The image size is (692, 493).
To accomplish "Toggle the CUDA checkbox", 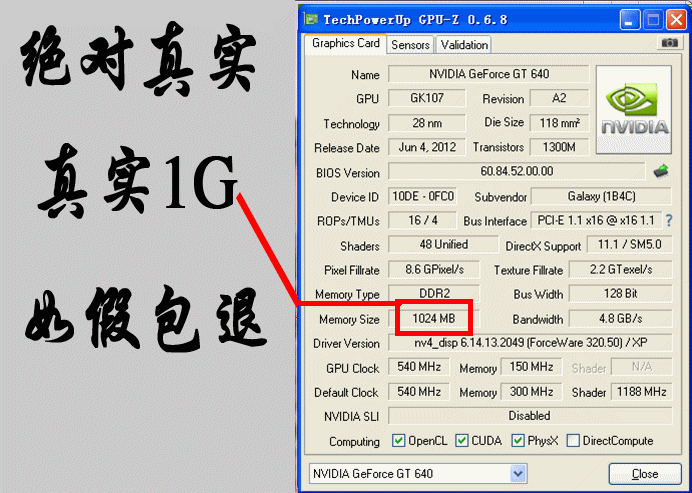I will (462, 440).
